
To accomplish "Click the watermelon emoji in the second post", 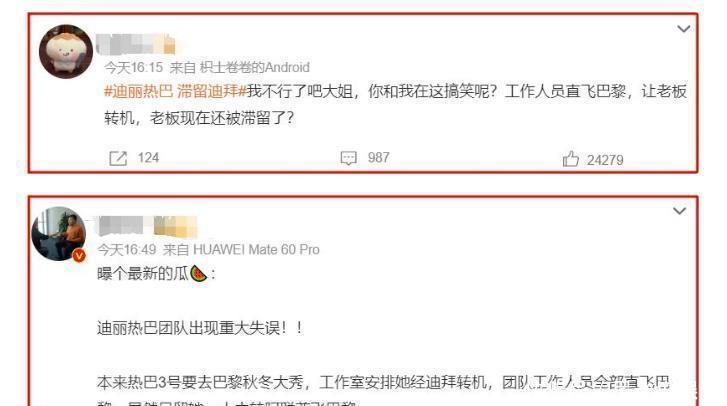I will [x=198, y=273].
